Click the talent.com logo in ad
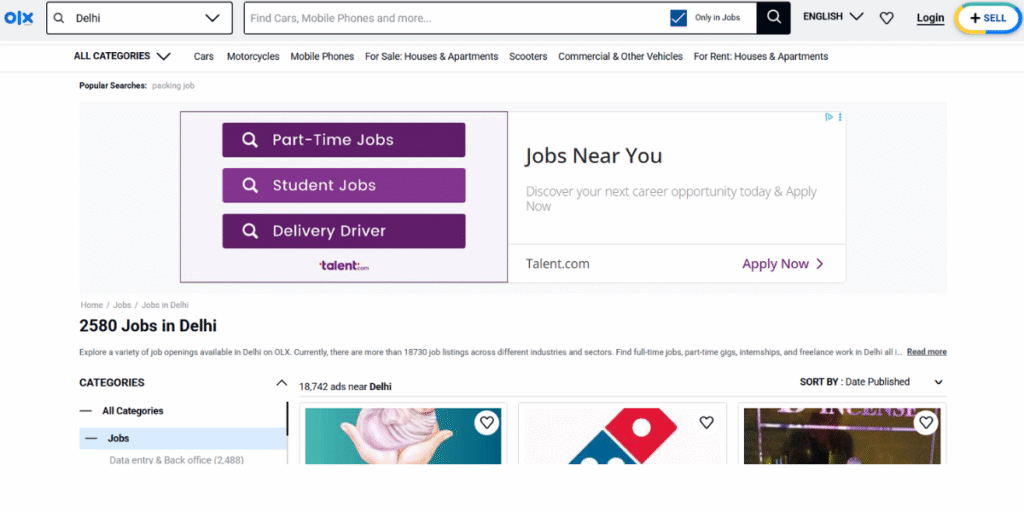This screenshot has width=1024, height=512. (x=344, y=266)
